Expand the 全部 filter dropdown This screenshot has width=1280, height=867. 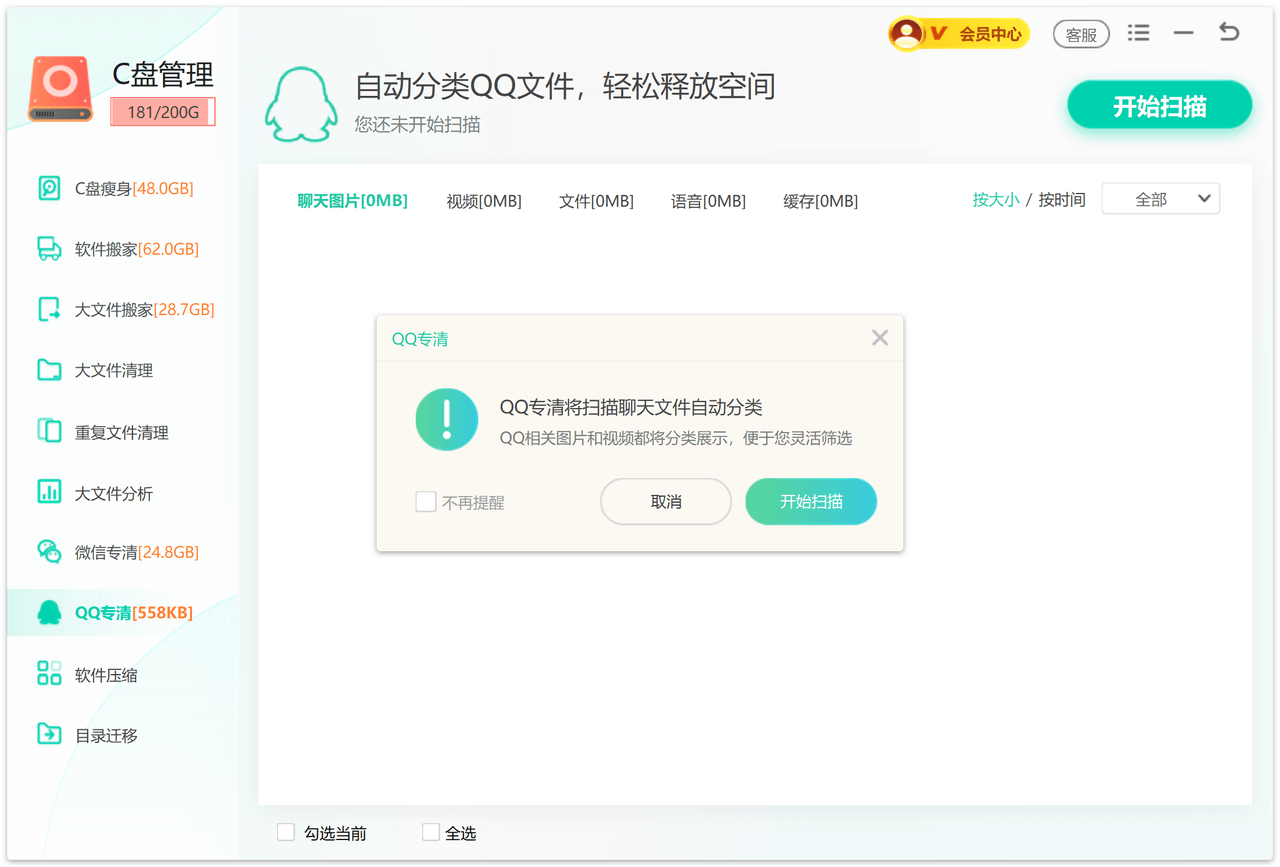[1160, 199]
